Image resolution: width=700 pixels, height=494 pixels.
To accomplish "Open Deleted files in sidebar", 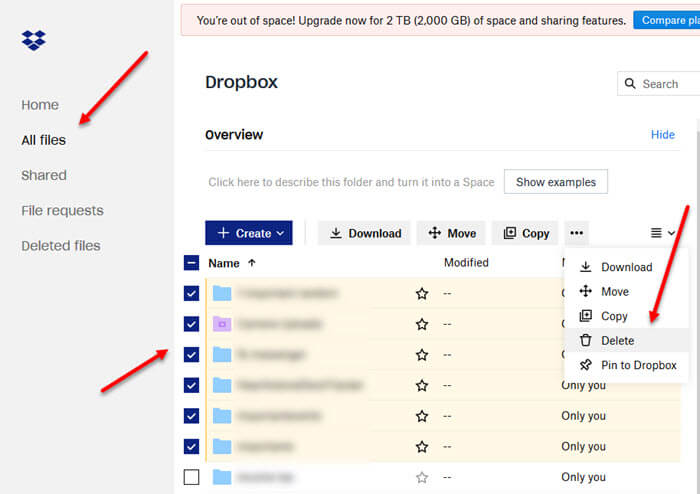I will pyautogui.click(x=61, y=246).
